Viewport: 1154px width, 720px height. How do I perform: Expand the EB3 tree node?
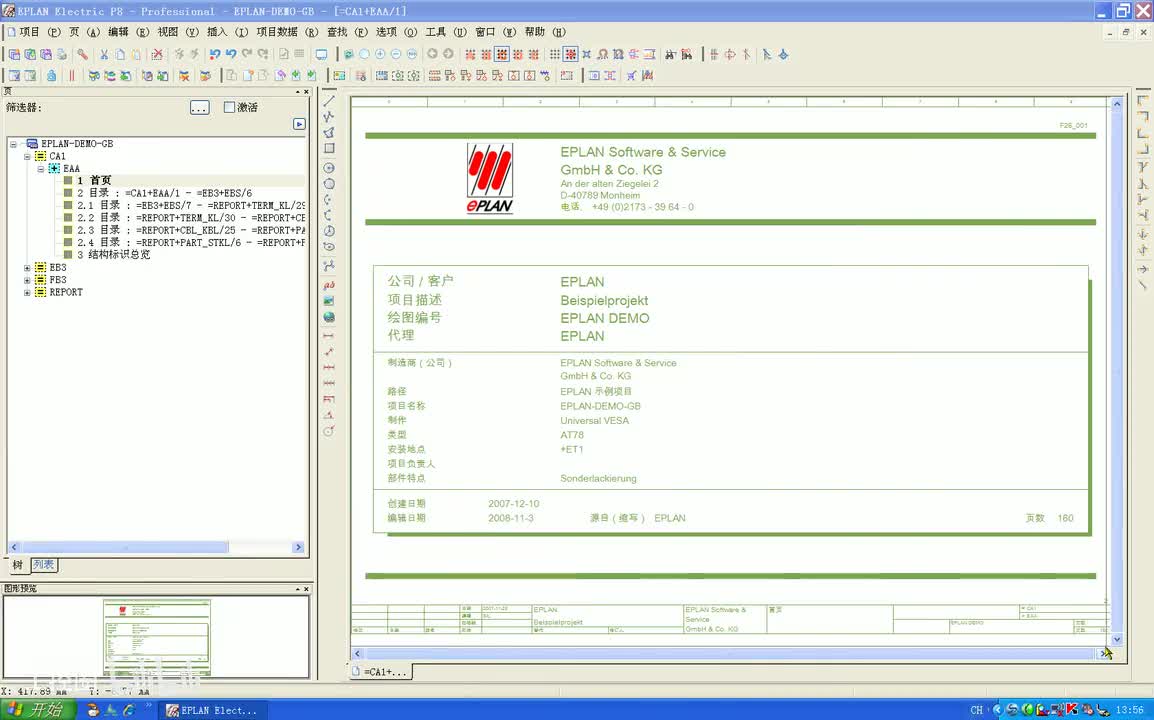tap(27, 268)
